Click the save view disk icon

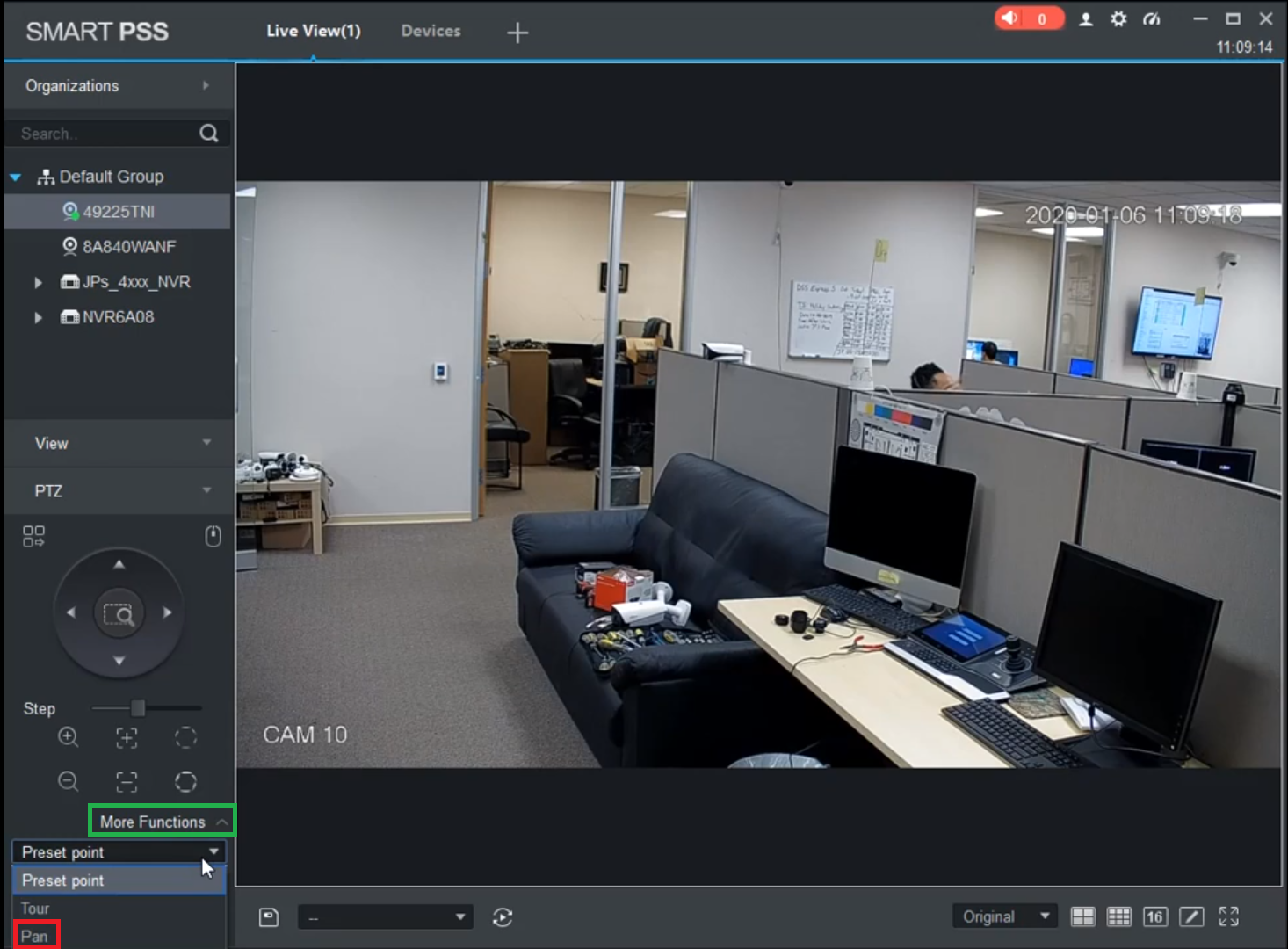[x=269, y=917]
